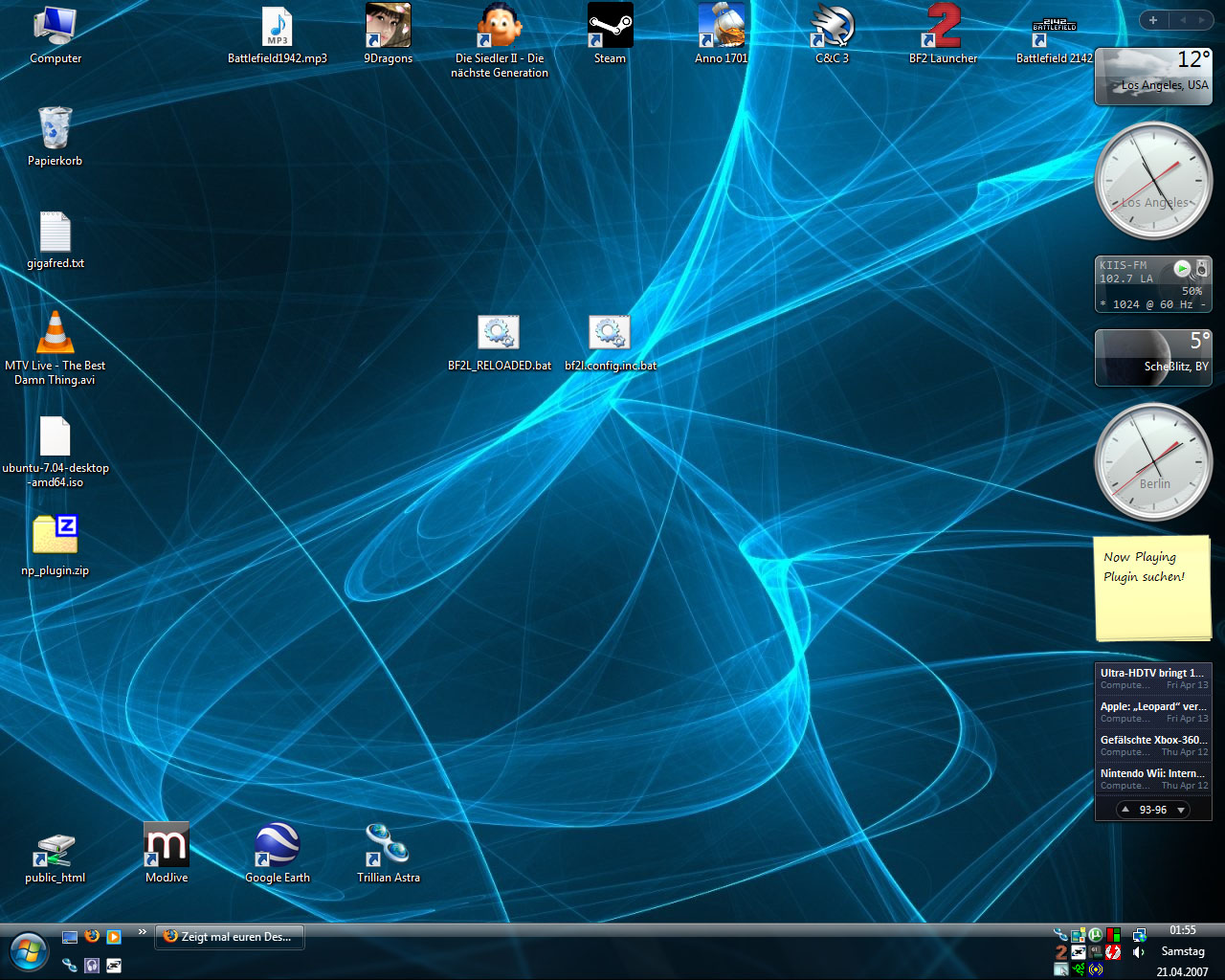Open the Nintendo Wii: Intern headline

[x=1153, y=779]
